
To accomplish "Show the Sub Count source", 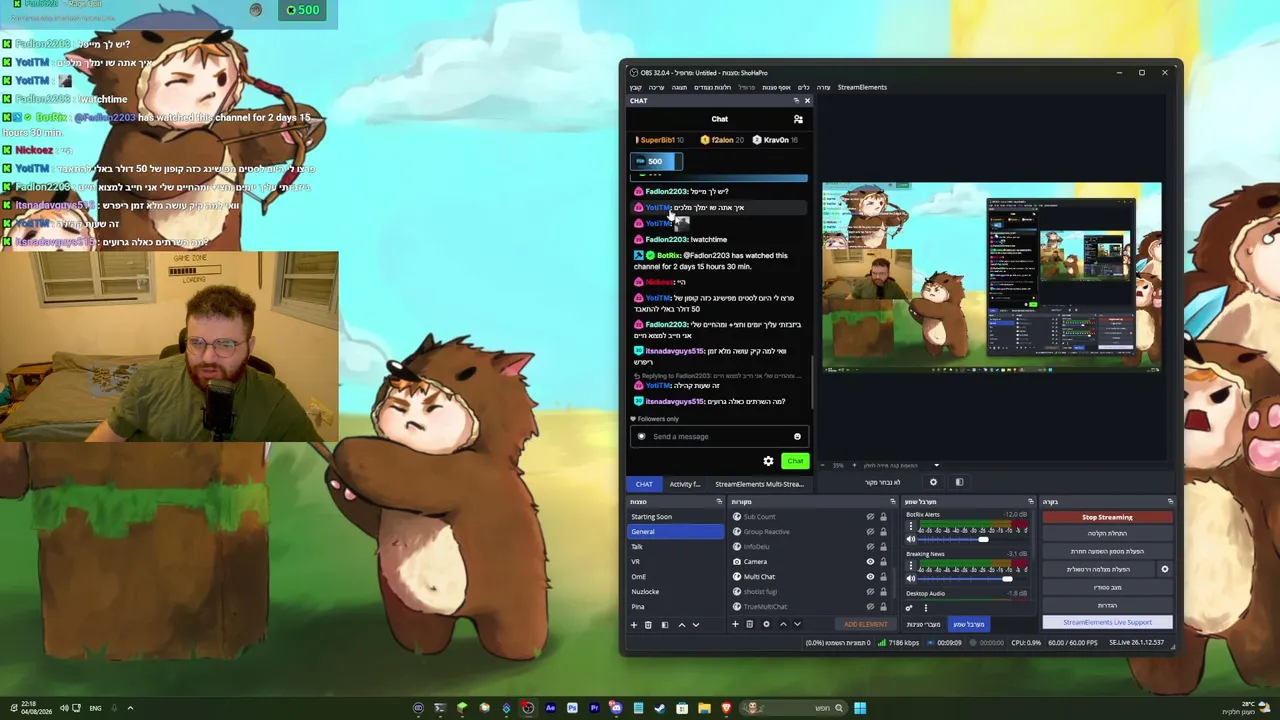I will click(870, 517).
